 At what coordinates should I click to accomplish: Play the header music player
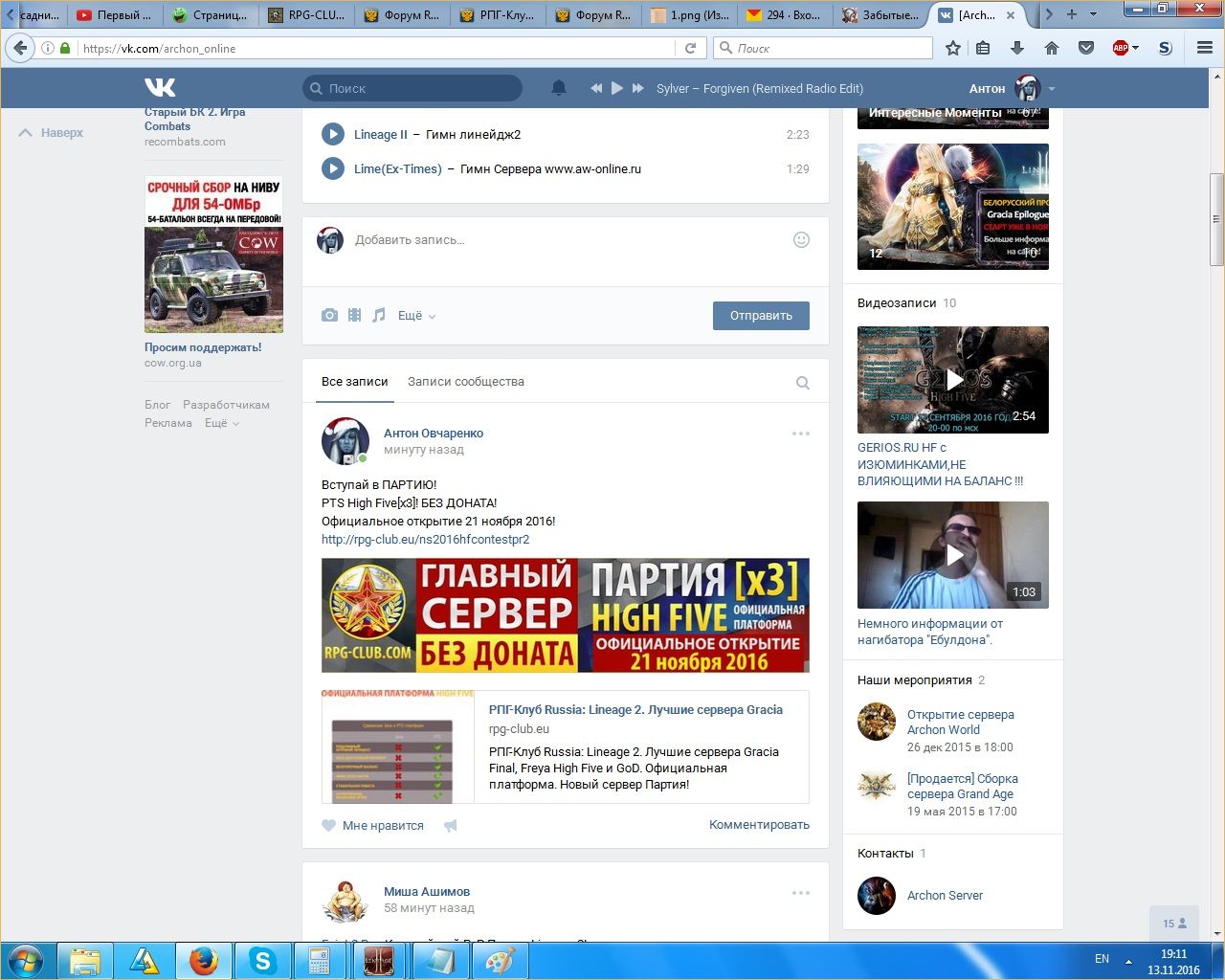coord(617,88)
